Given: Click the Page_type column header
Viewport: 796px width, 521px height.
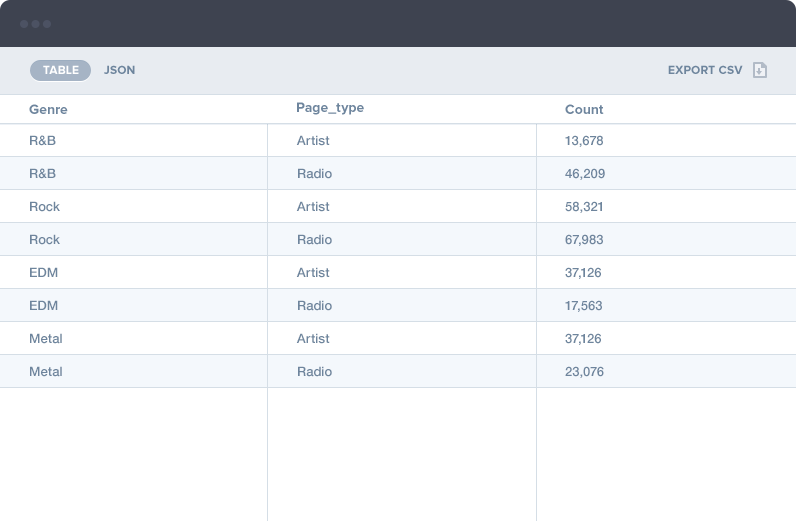Looking at the screenshot, I should pyautogui.click(x=330, y=108).
